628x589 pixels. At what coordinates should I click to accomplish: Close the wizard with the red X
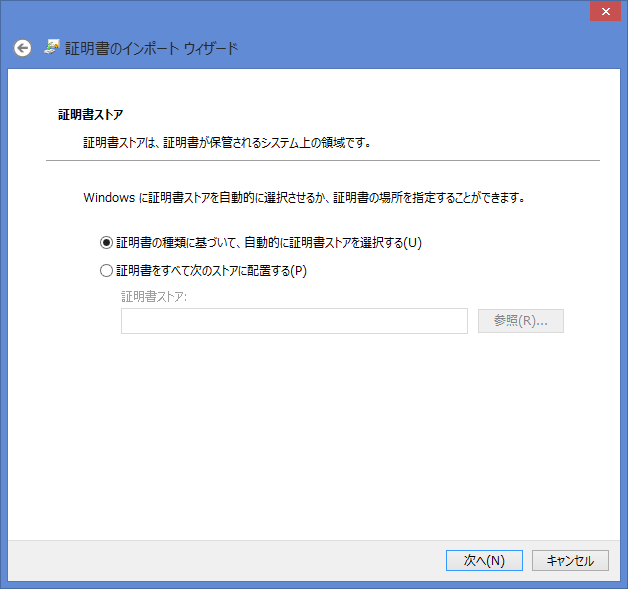(606, 12)
